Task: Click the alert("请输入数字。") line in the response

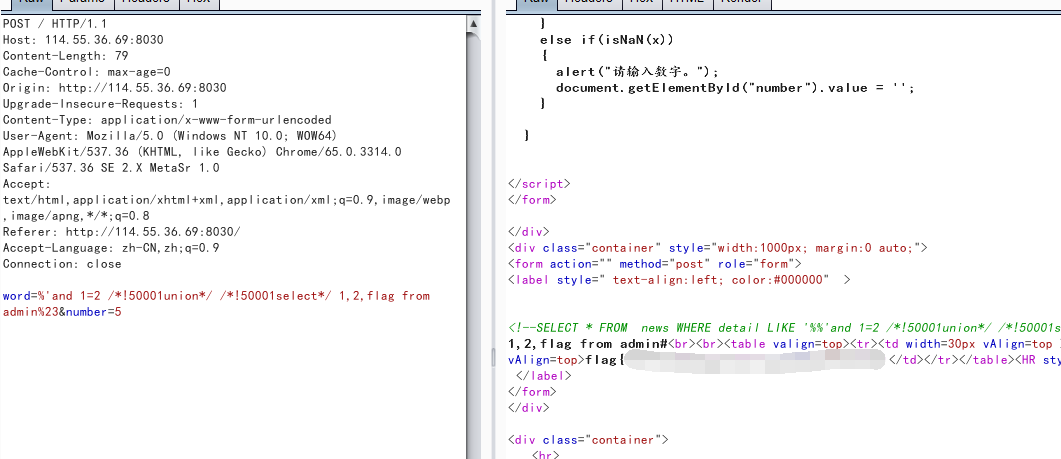Action: point(637,72)
